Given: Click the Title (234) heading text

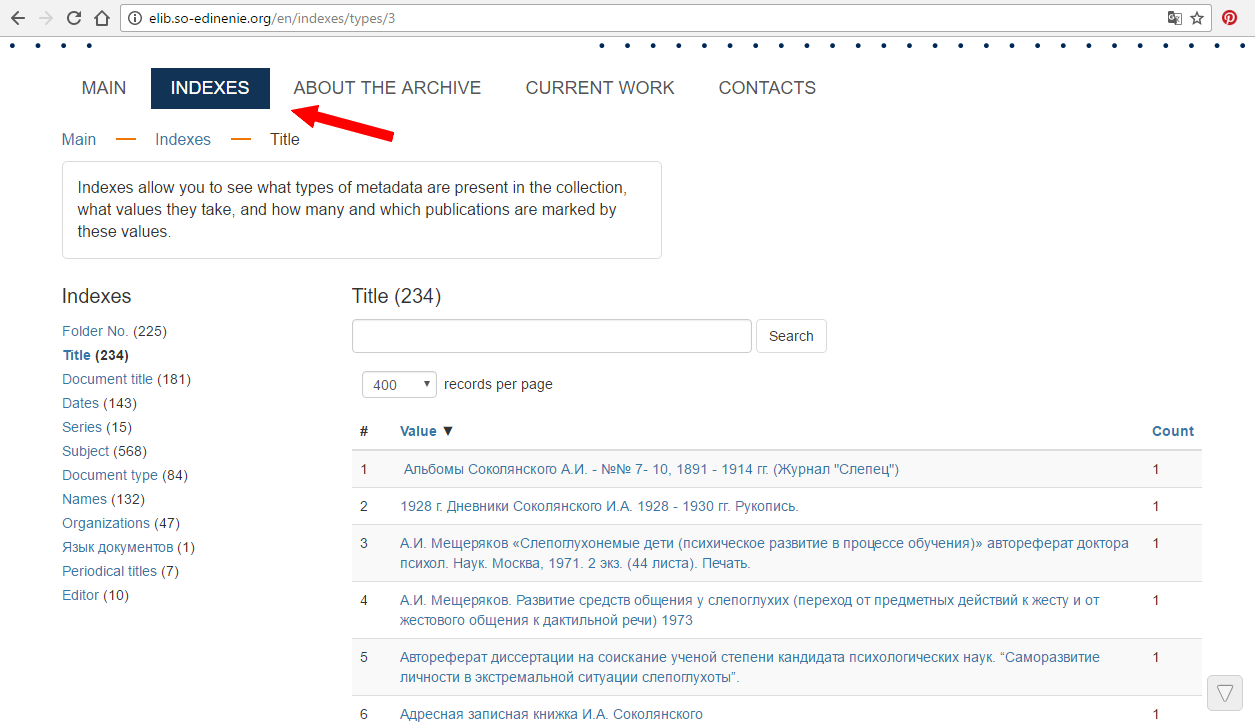Looking at the screenshot, I should [396, 296].
